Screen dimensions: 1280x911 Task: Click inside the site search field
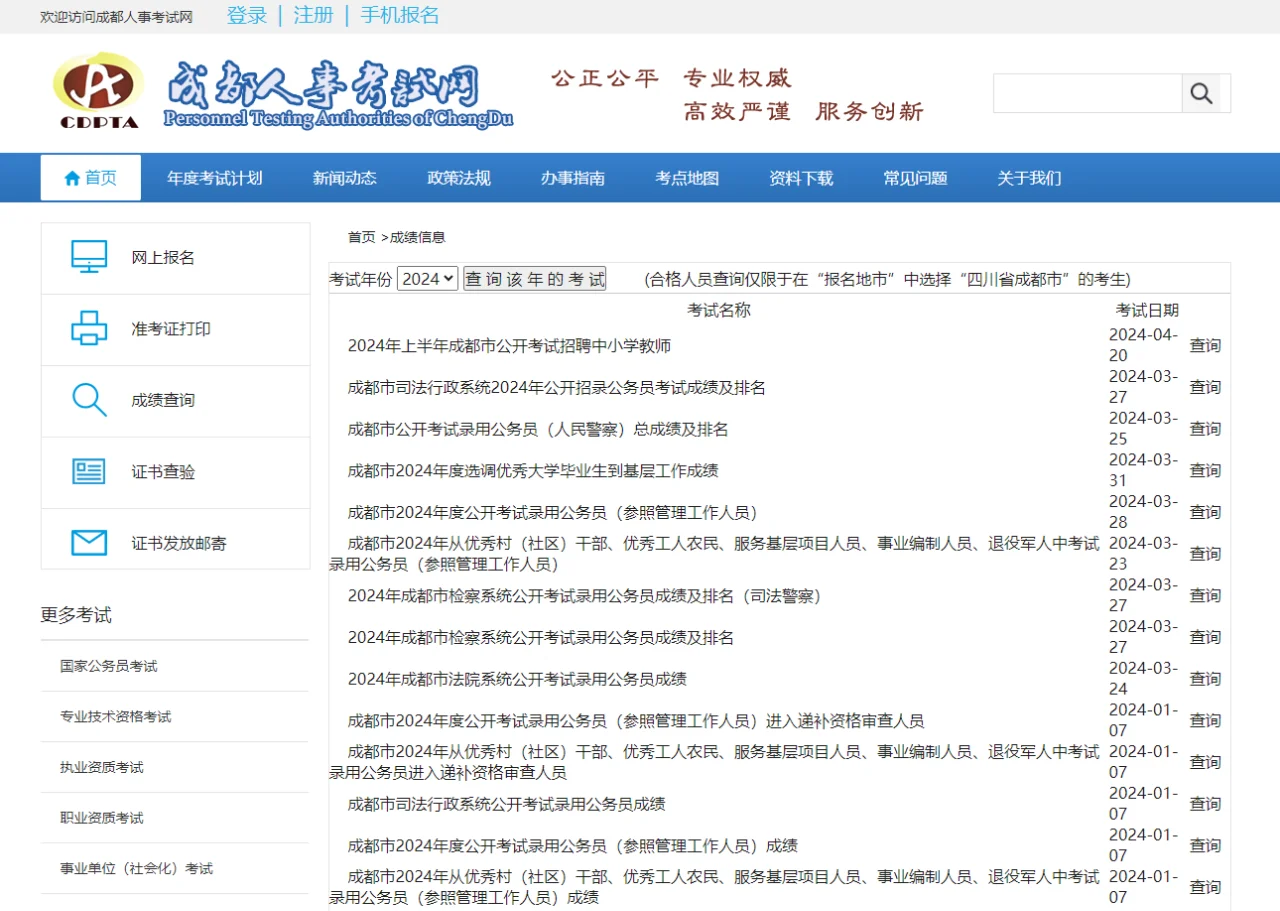pos(1088,93)
